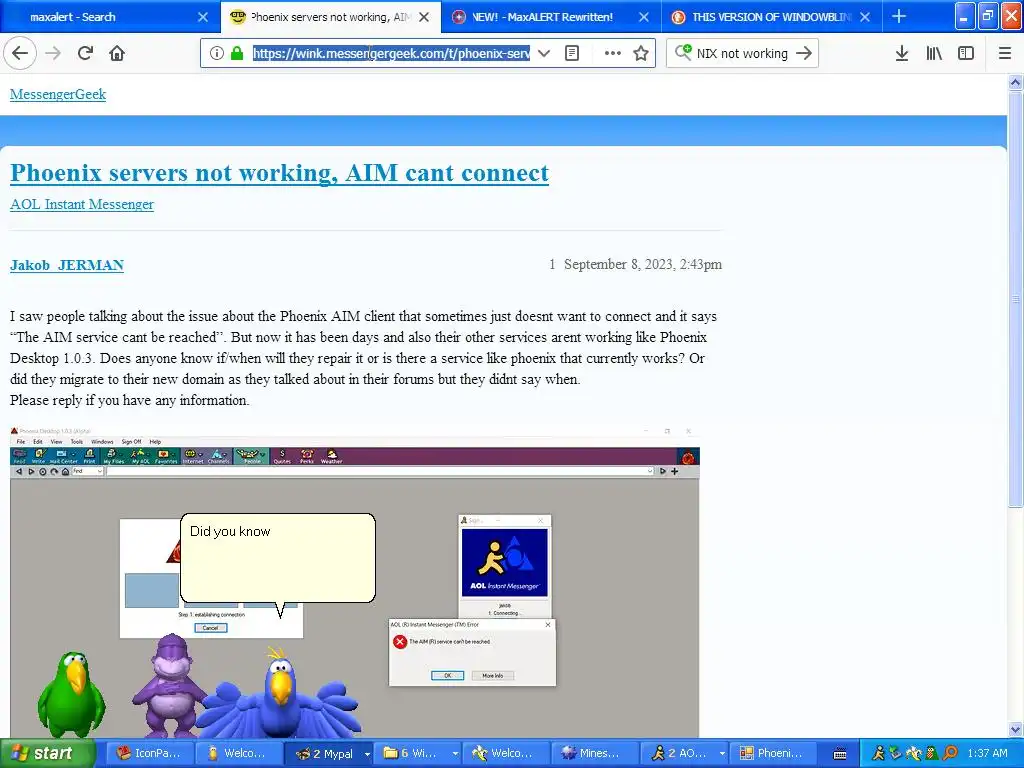Click the 'Did you know' speech balloon
Viewport: 1024px width, 768px height.
point(278,558)
